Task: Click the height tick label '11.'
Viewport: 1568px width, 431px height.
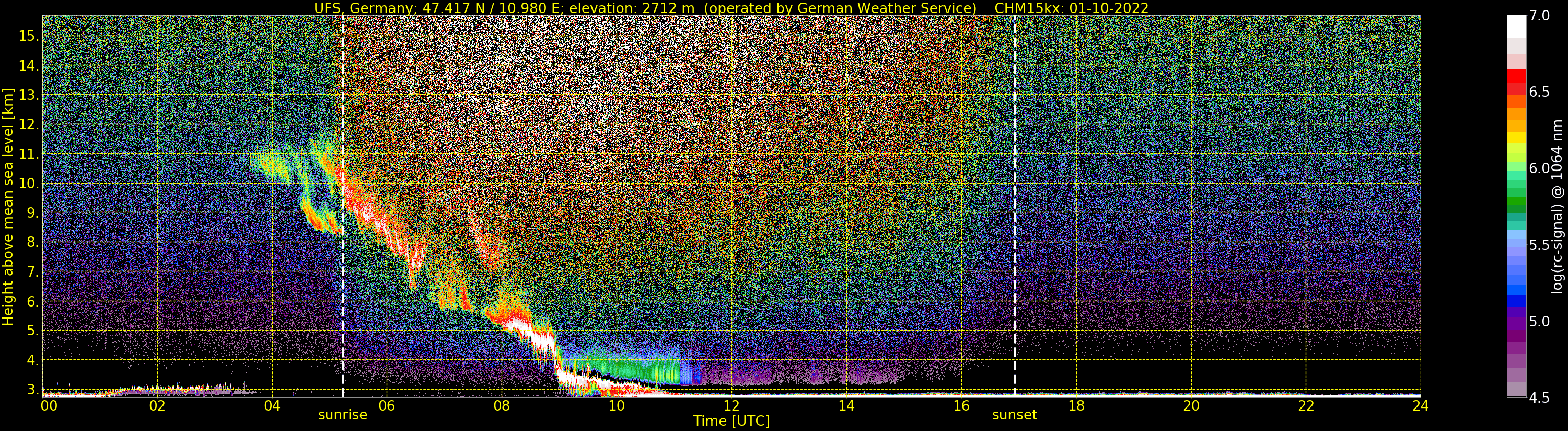Action: click(x=29, y=154)
